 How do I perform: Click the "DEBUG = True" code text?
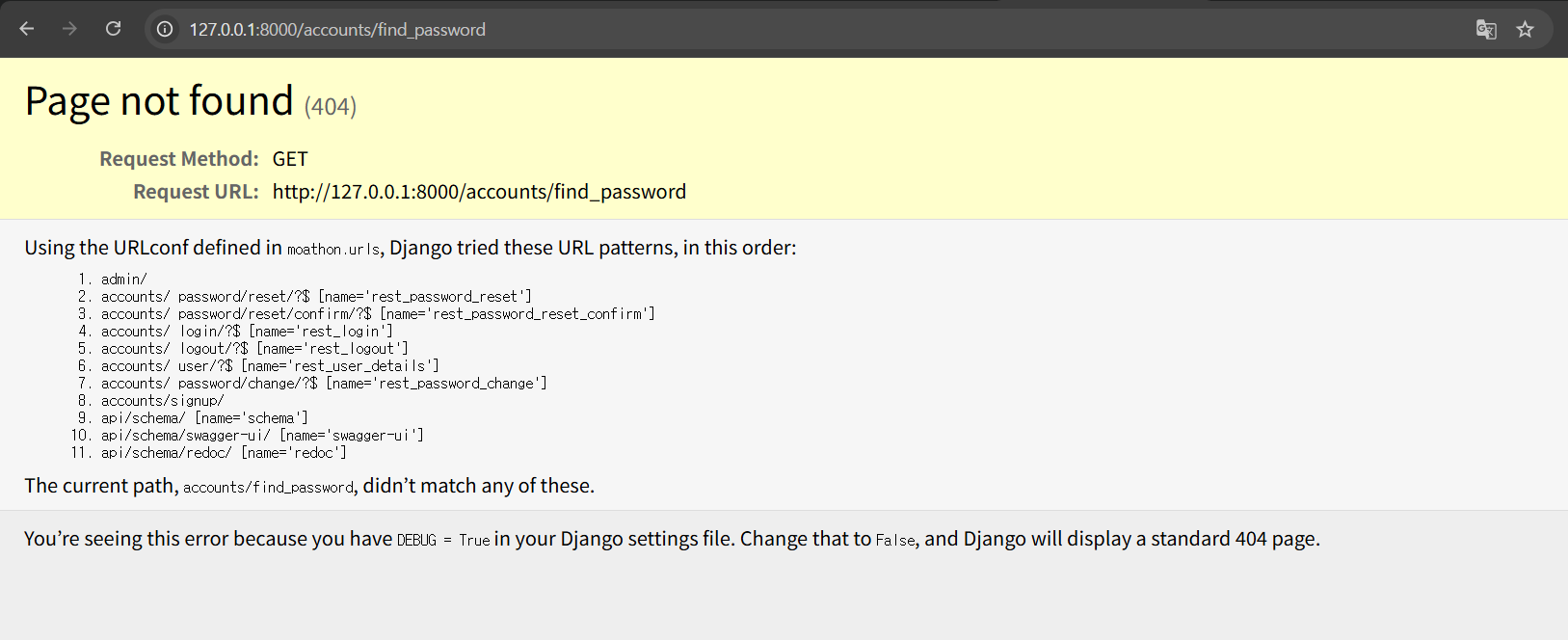point(443,540)
